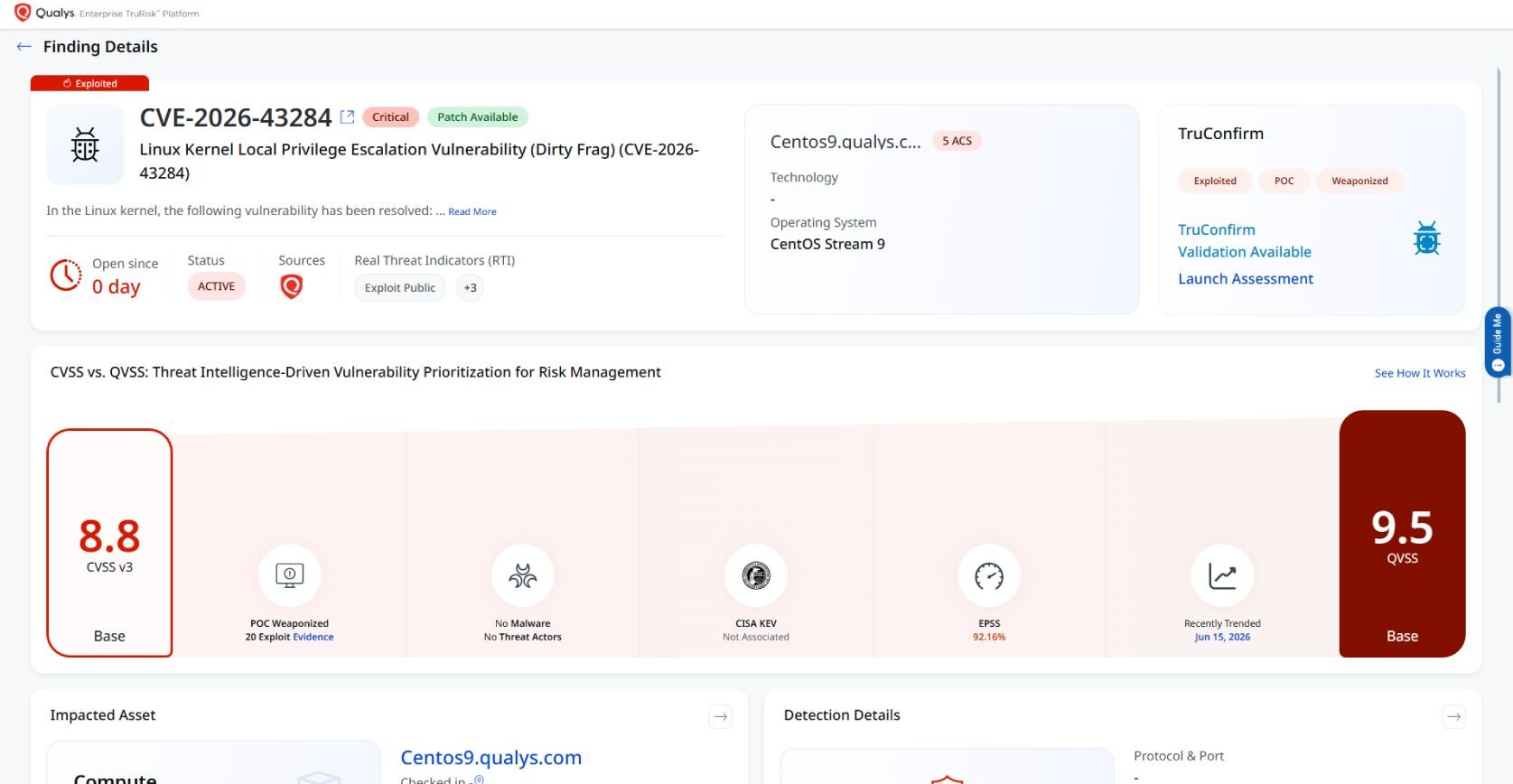Click the Exploited tag in TruConfirm
Viewport: 1513px width, 784px height.
click(x=1215, y=181)
